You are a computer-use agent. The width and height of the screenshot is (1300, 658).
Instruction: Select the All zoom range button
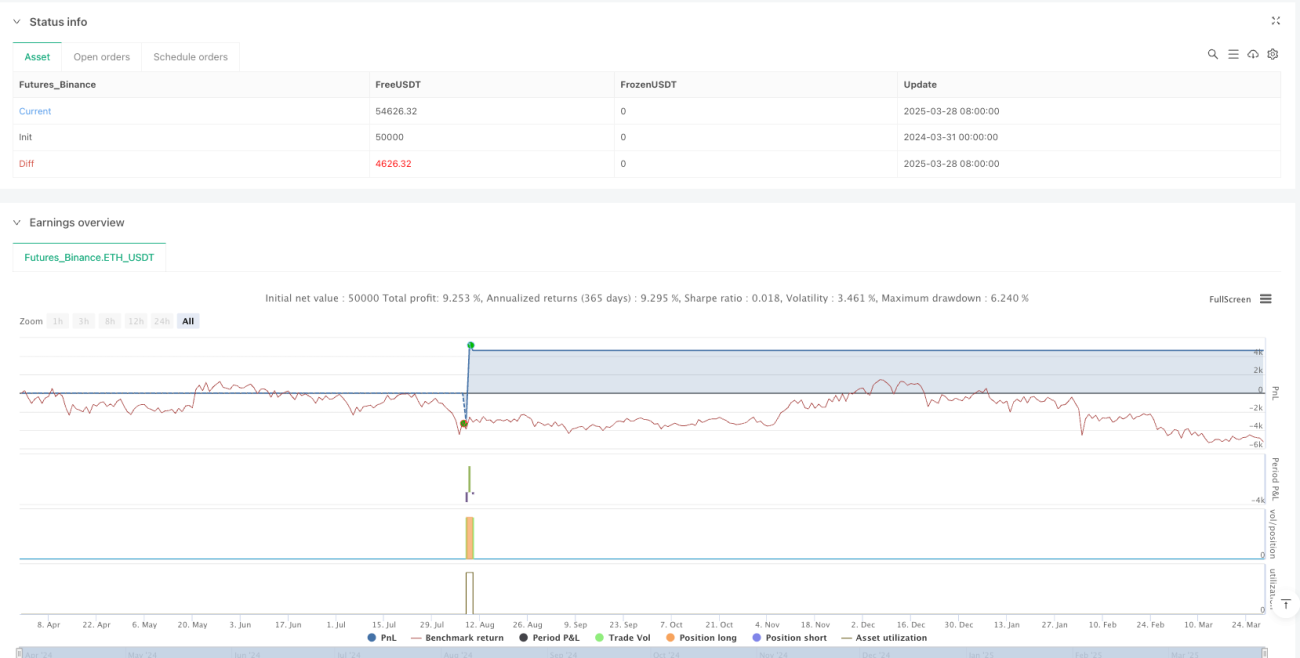(188, 321)
